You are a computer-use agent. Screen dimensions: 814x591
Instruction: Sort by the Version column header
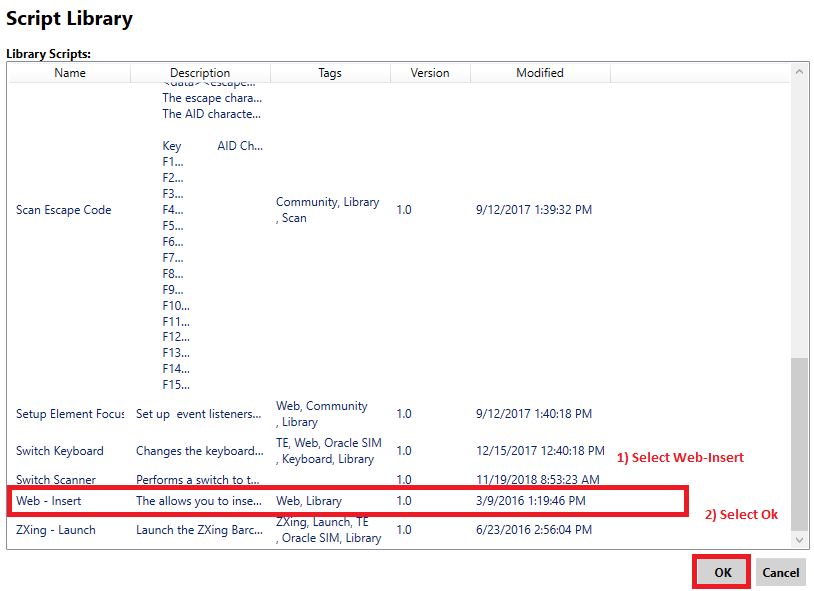(430, 73)
